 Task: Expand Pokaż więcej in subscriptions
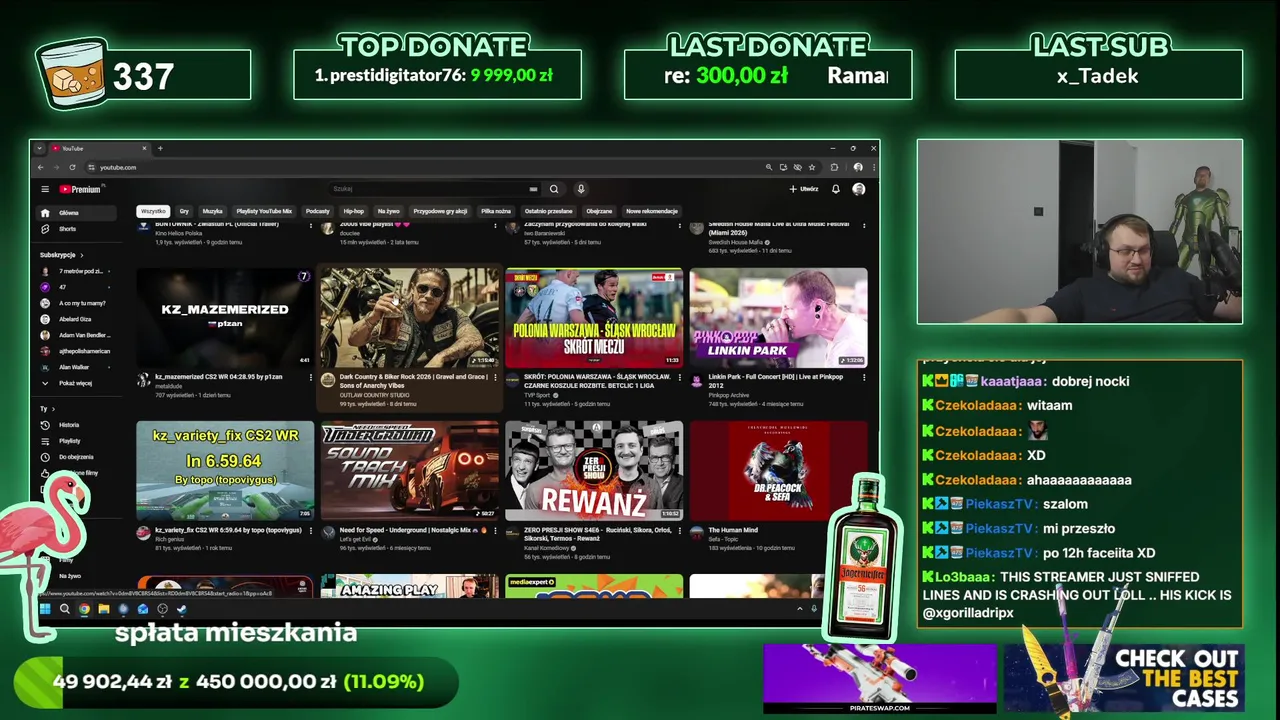pos(75,383)
